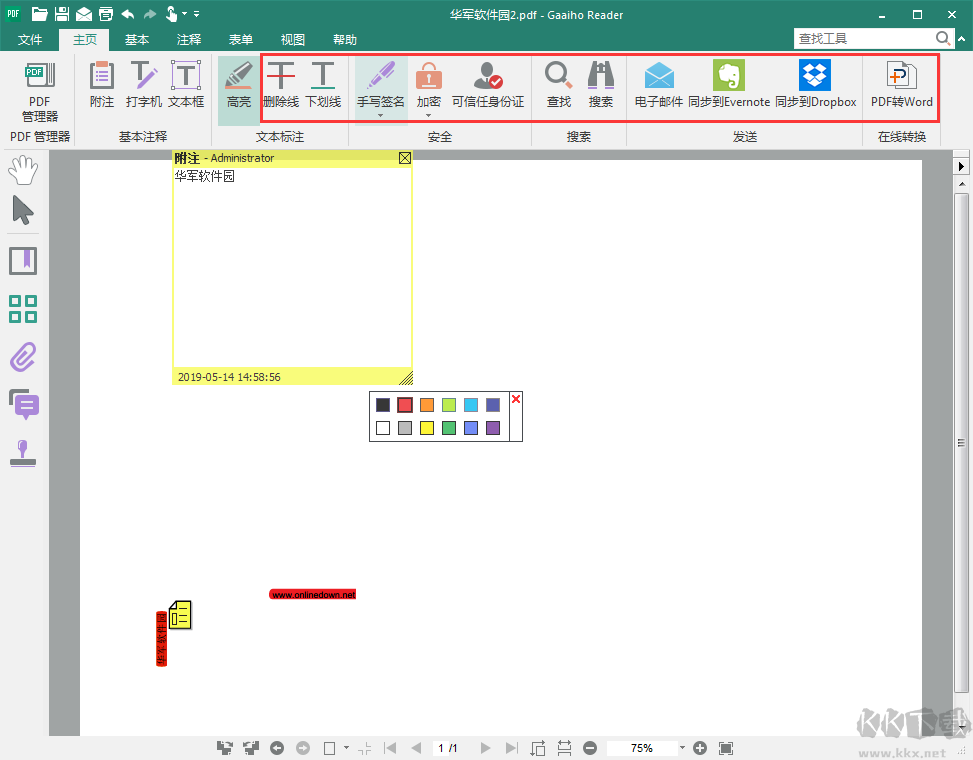
Task: Toggle the comments panel in the sidebar
Action: coord(22,404)
